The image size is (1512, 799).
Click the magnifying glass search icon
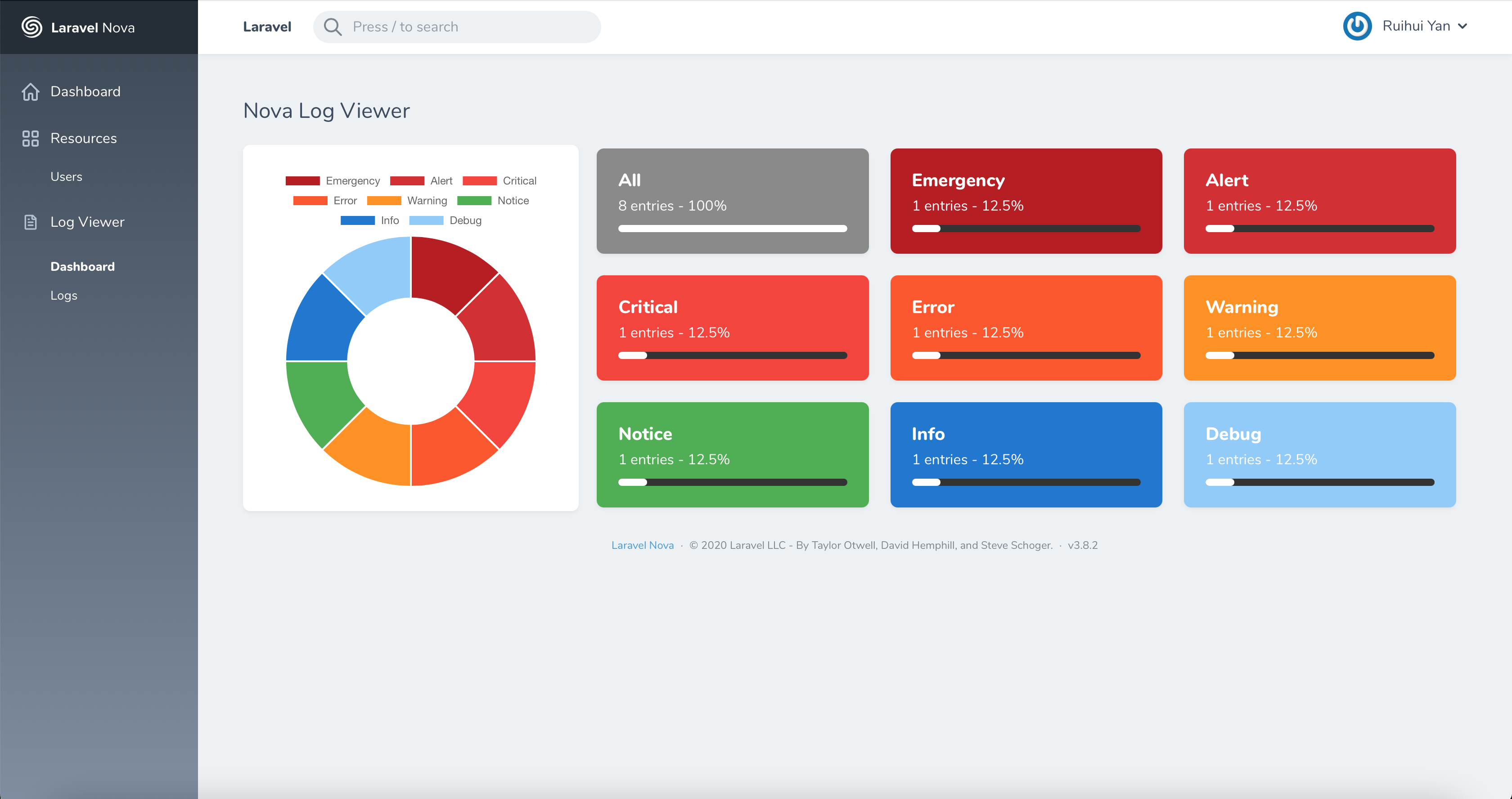tap(333, 27)
